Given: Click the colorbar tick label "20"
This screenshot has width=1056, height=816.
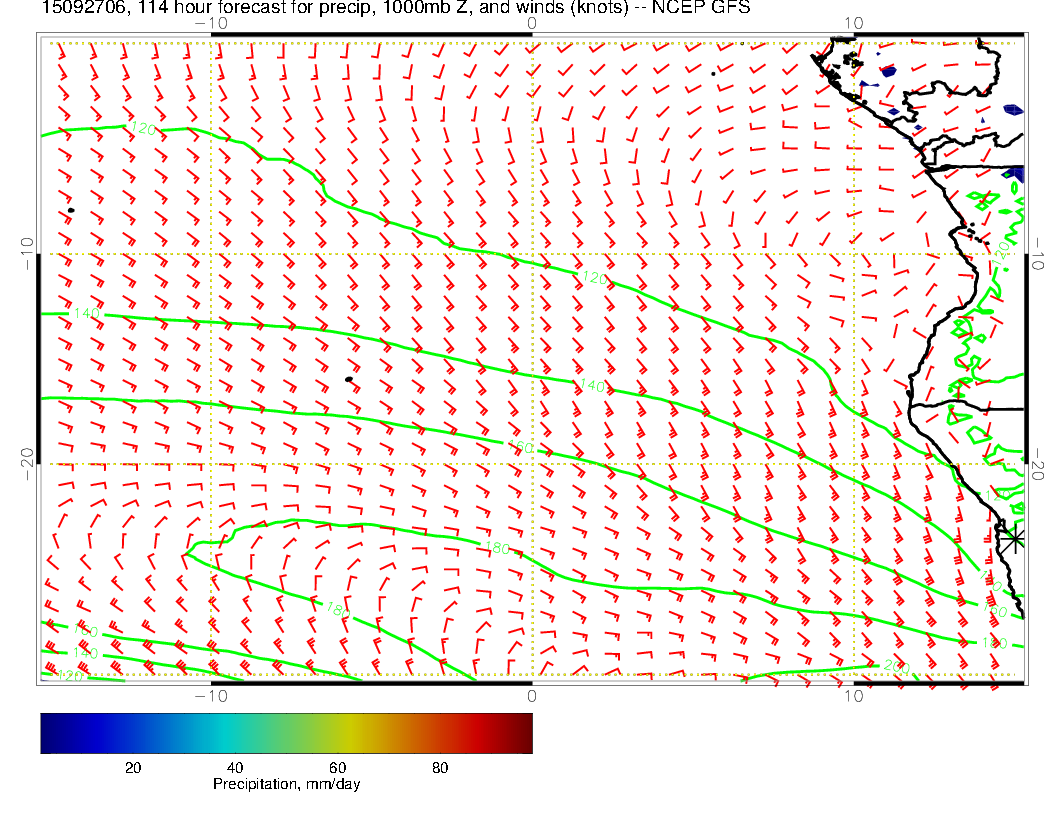Looking at the screenshot, I should pos(132,768).
